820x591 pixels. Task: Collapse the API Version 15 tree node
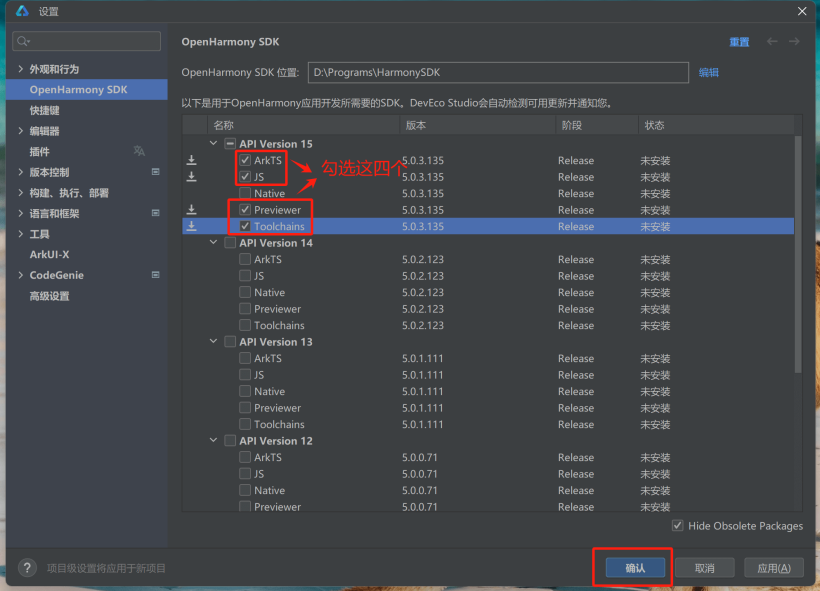click(213, 144)
